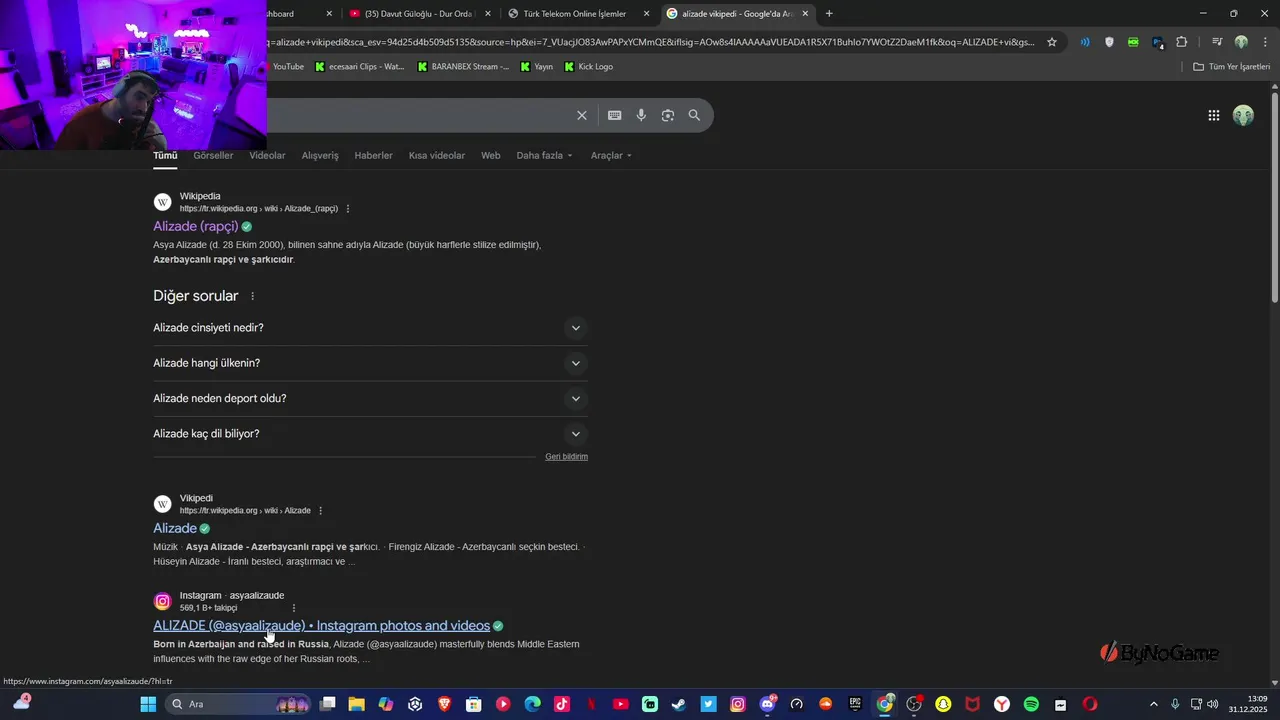Search by image with Google Lens
This screenshot has width=1280, height=720.
668,115
